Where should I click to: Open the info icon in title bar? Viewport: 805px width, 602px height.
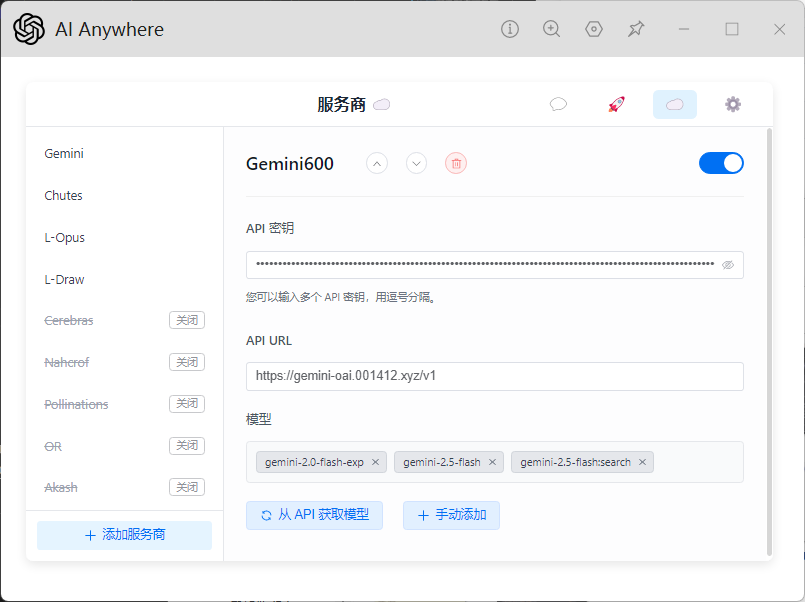click(510, 29)
